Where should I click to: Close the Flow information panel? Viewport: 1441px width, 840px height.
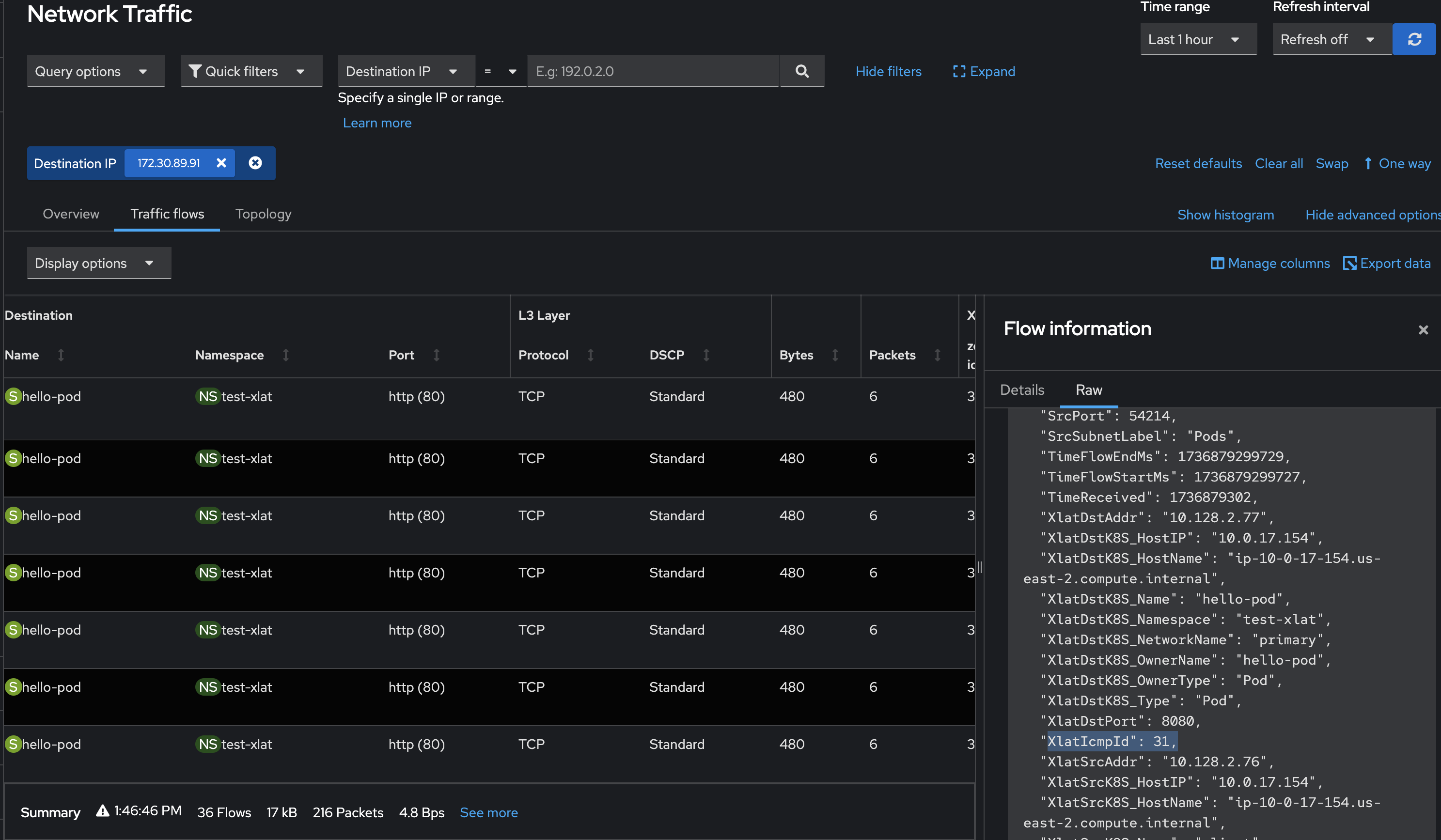[x=1423, y=330]
